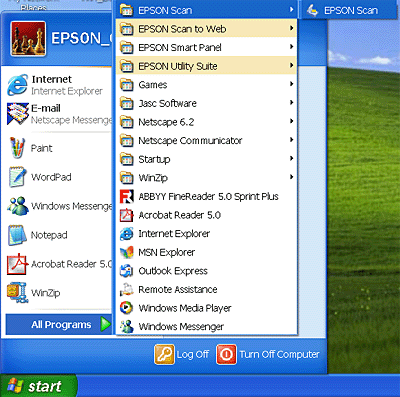400x397 pixels.
Task: Open Windows Media Player icon
Action: pyautogui.click(x=127, y=308)
